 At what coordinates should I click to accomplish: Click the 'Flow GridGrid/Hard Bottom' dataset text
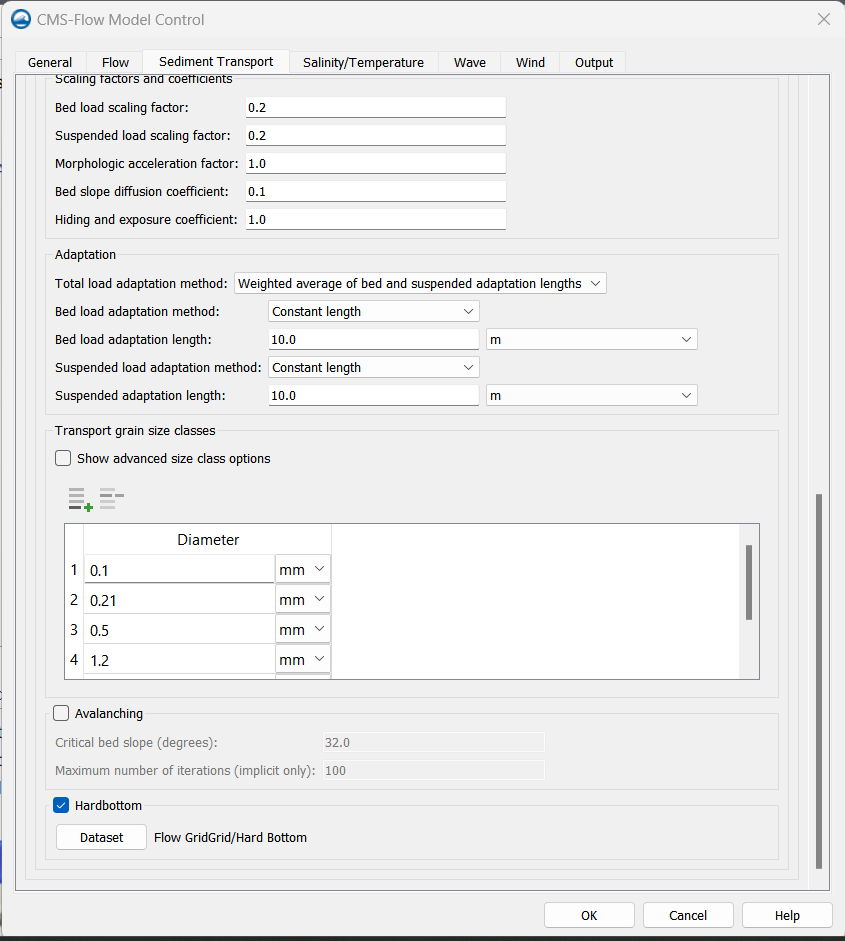[230, 837]
